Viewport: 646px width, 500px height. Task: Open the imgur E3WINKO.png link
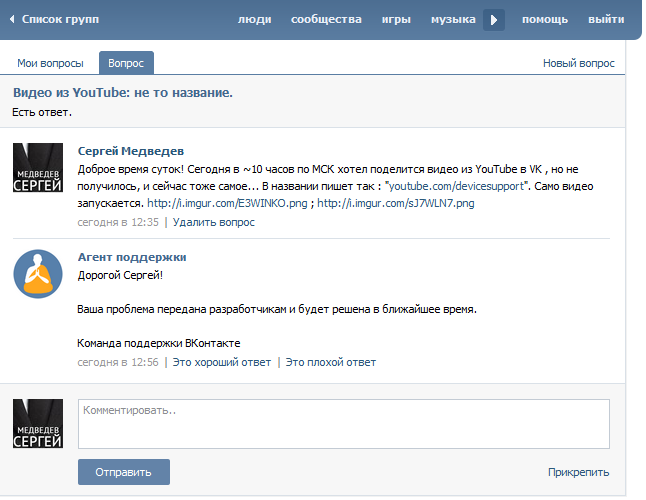pyautogui.click(x=227, y=203)
